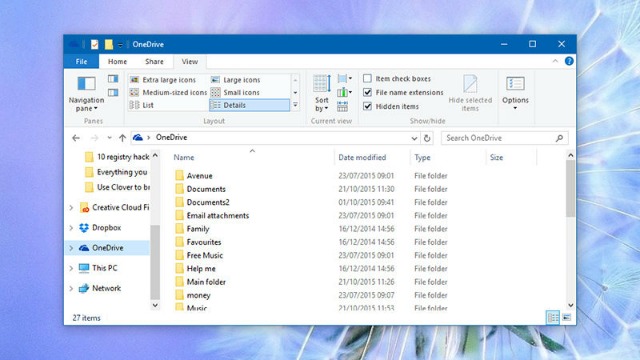640x360 pixels.
Task: Open the Add columns icon dropdown
Action: click(x=344, y=92)
